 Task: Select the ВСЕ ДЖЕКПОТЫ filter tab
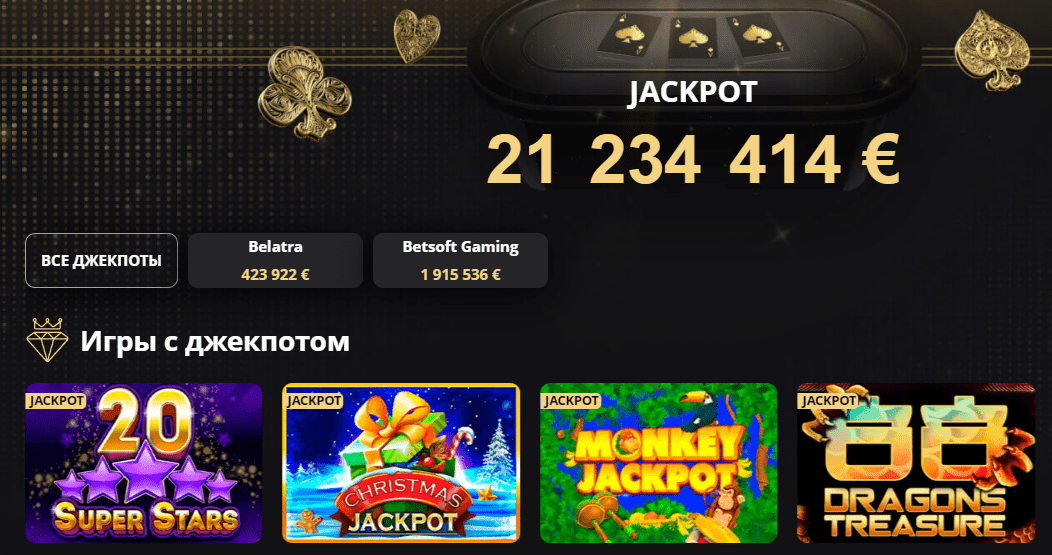pos(101,260)
